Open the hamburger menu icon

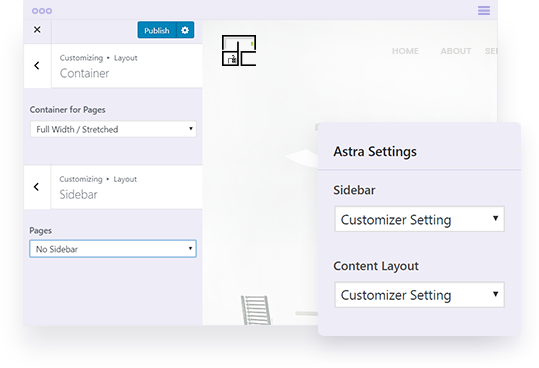tap(484, 11)
